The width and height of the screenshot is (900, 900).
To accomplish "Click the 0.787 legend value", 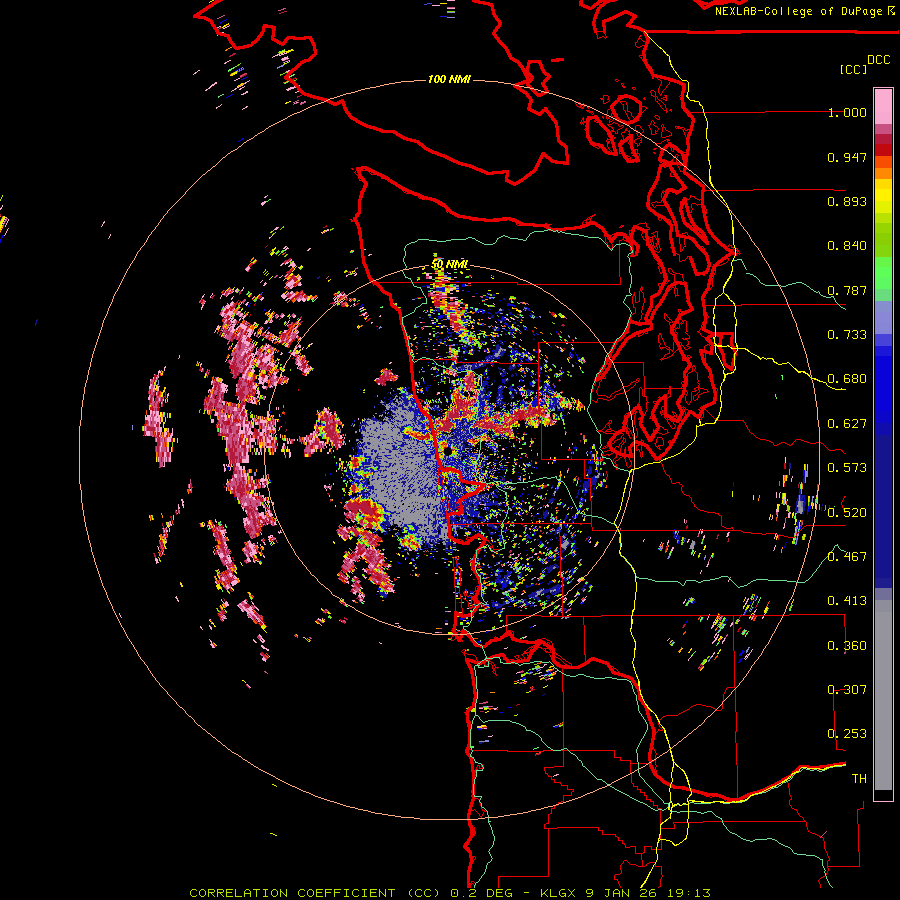I will pos(847,290).
